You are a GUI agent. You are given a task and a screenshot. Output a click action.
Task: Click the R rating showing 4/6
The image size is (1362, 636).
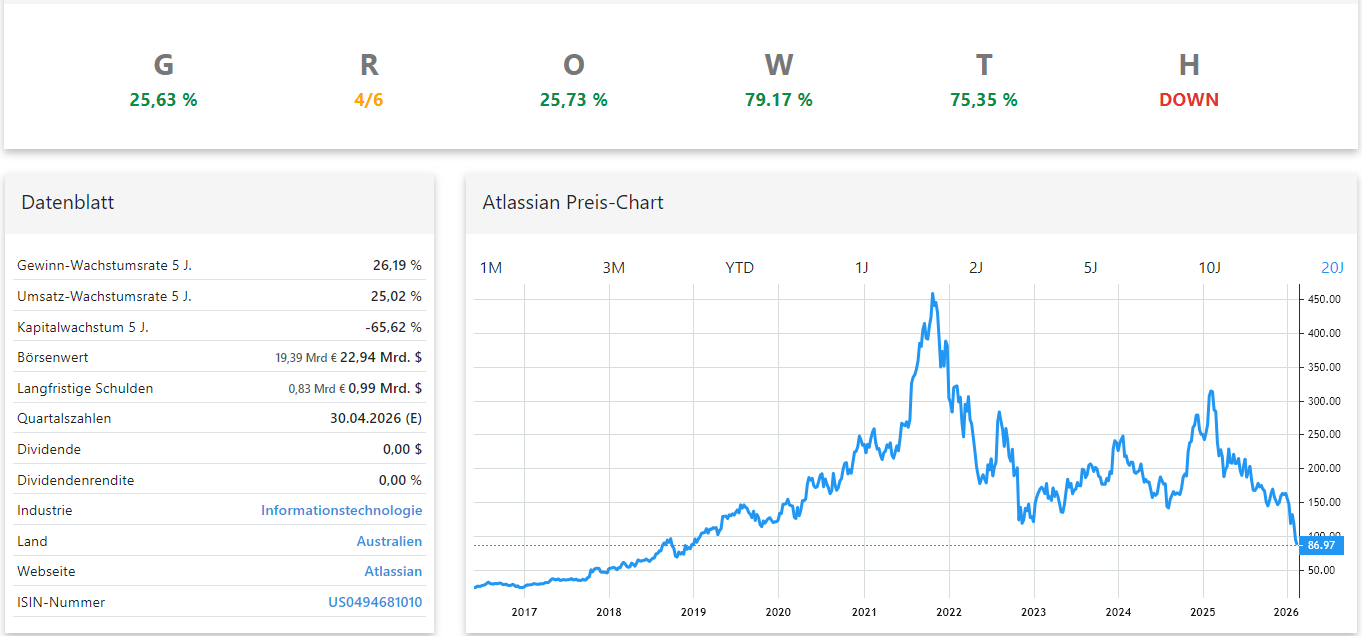pyautogui.click(x=368, y=99)
